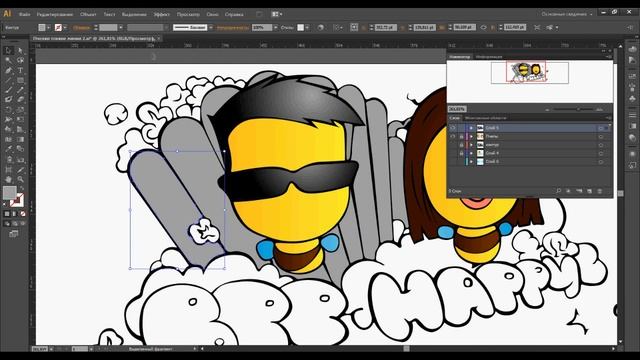The image size is (640, 360).
Task: Select the Pencil tool
Action: click(20, 90)
